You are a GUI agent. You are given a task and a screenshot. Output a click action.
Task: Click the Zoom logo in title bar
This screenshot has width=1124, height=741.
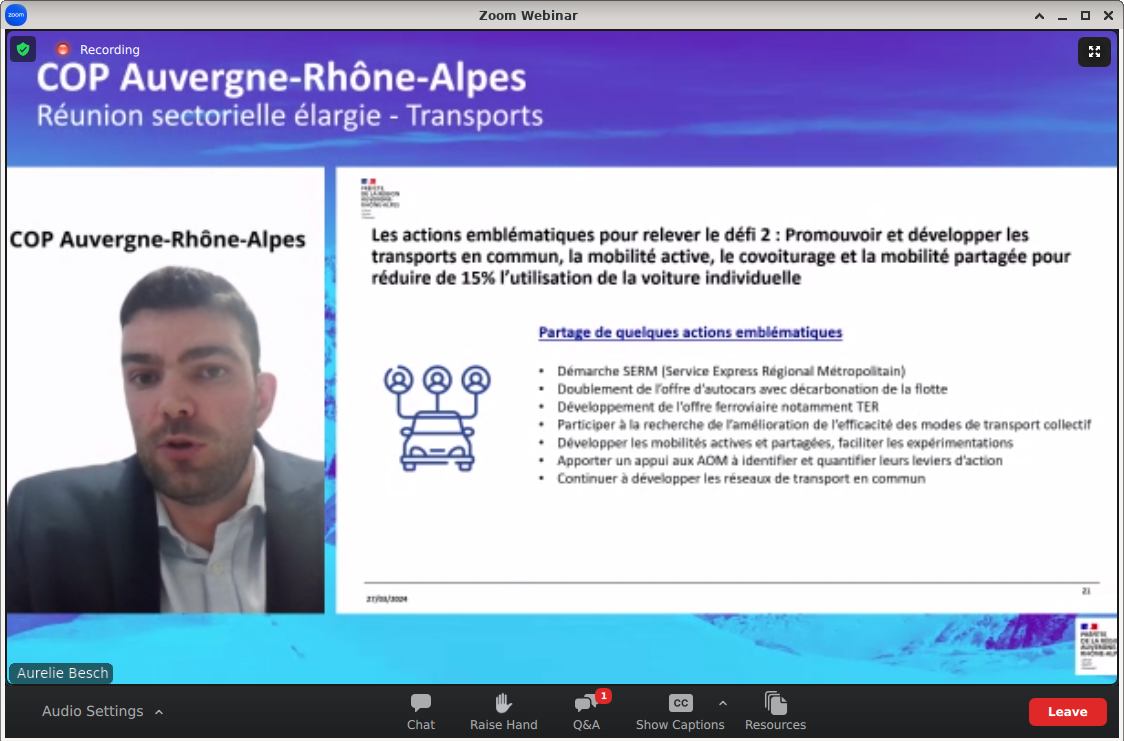[x=16, y=15]
